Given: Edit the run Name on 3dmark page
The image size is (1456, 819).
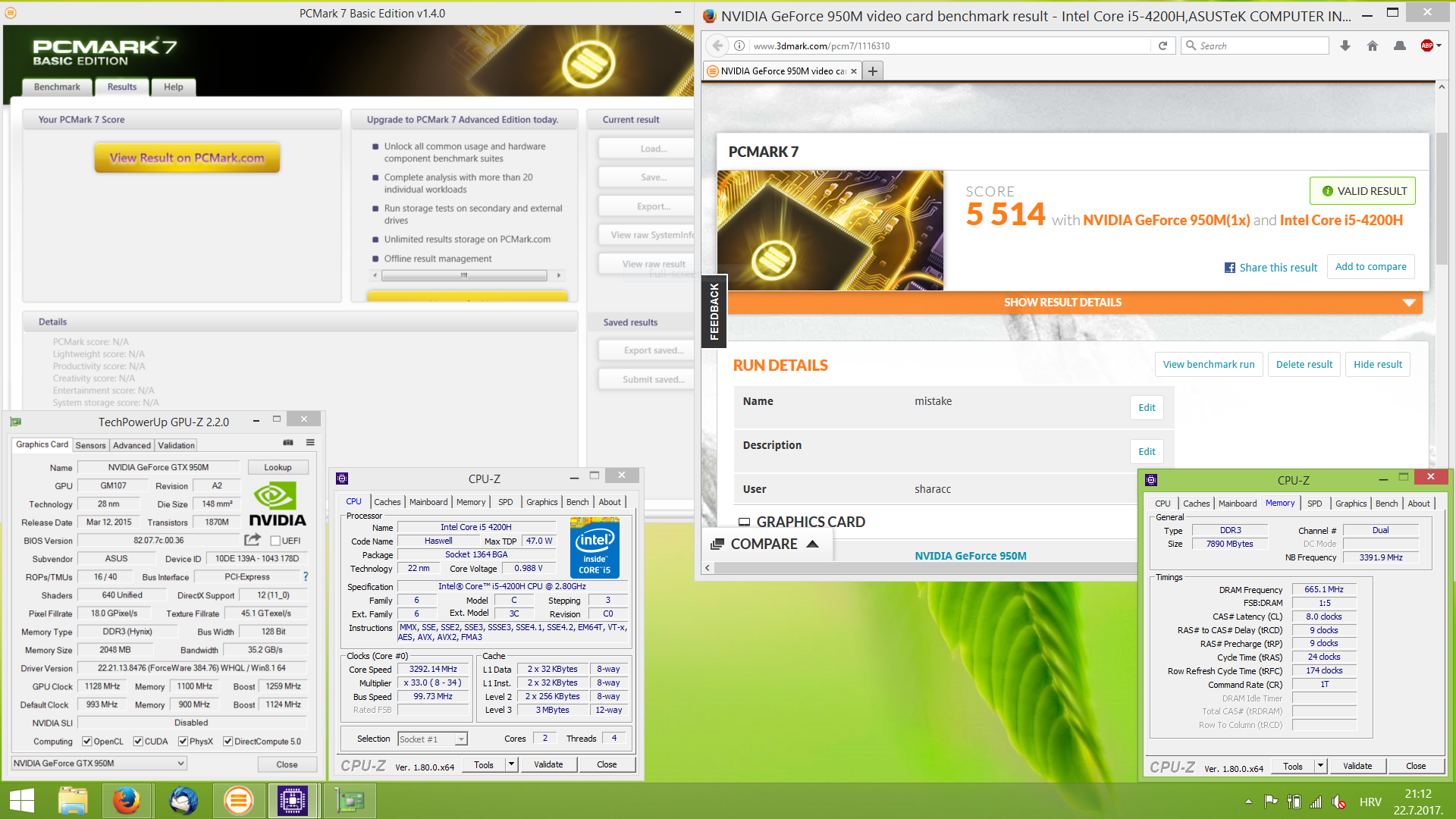Looking at the screenshot, I should [x=1147, y=407].
